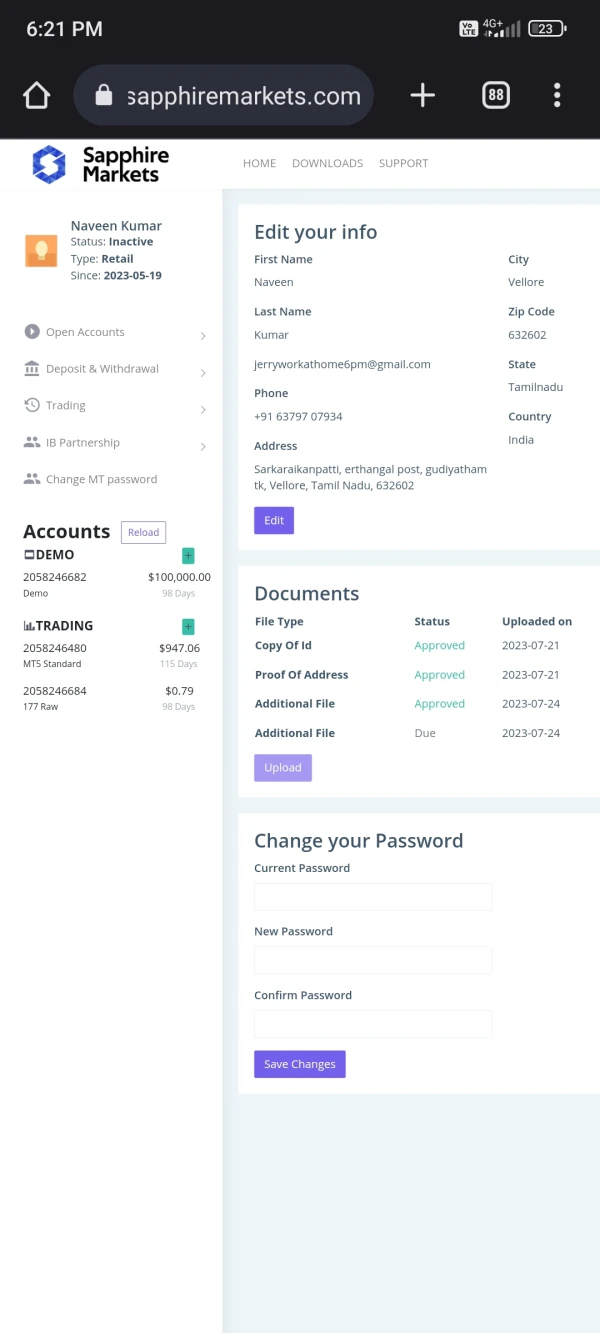Image resolution: width=600 pixels, height=1333 pixels.
Task: Open the DOWNLOADS menu item
Action: point(327,163)
